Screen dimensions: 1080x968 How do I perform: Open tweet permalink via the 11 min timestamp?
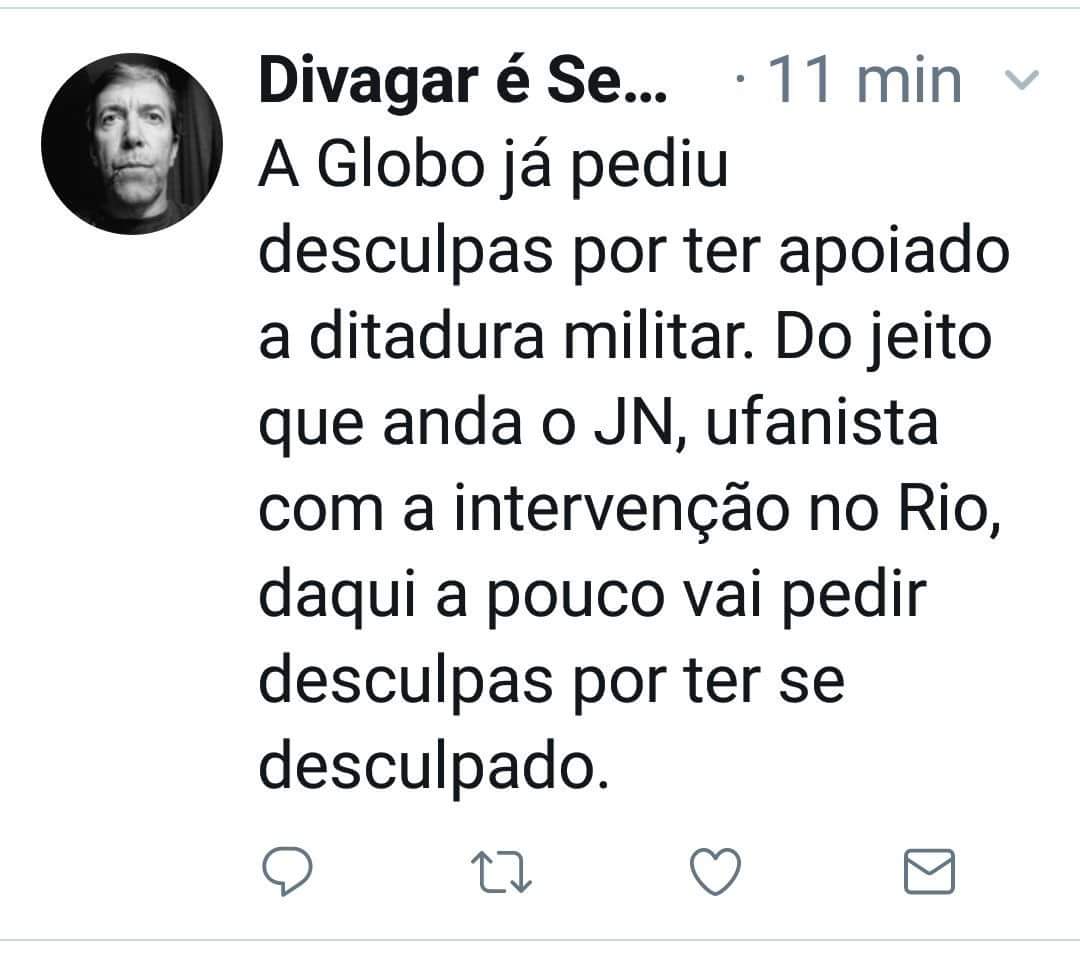(x=864, y=81)
